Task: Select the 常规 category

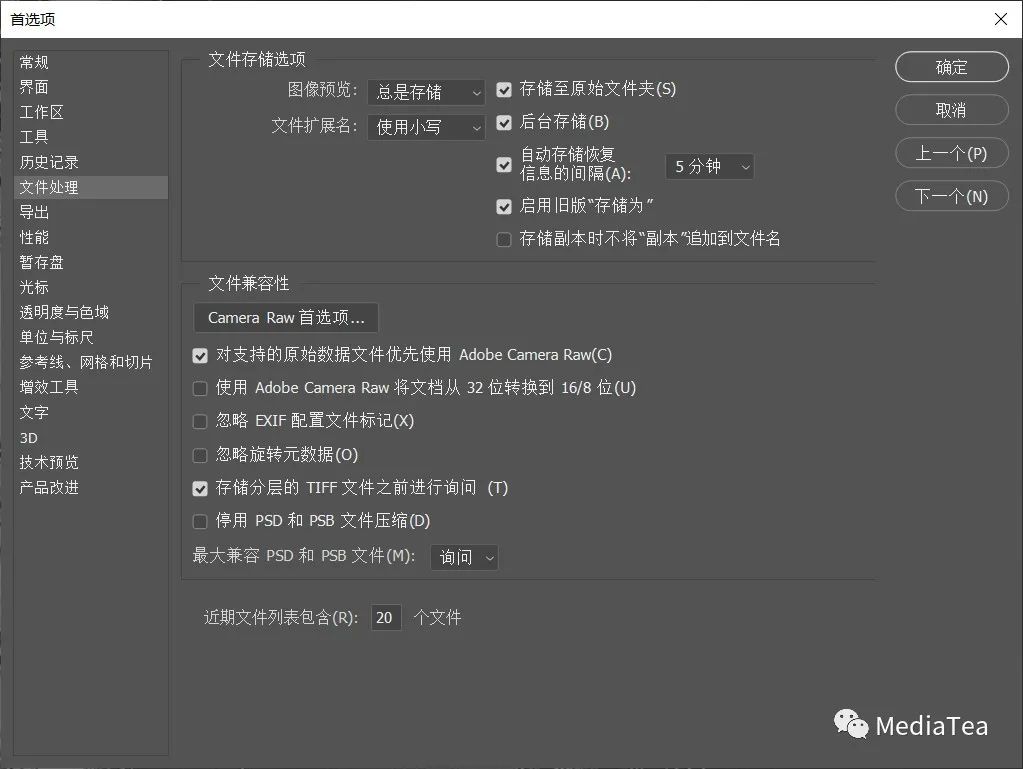Action: [x=91, y=63]
